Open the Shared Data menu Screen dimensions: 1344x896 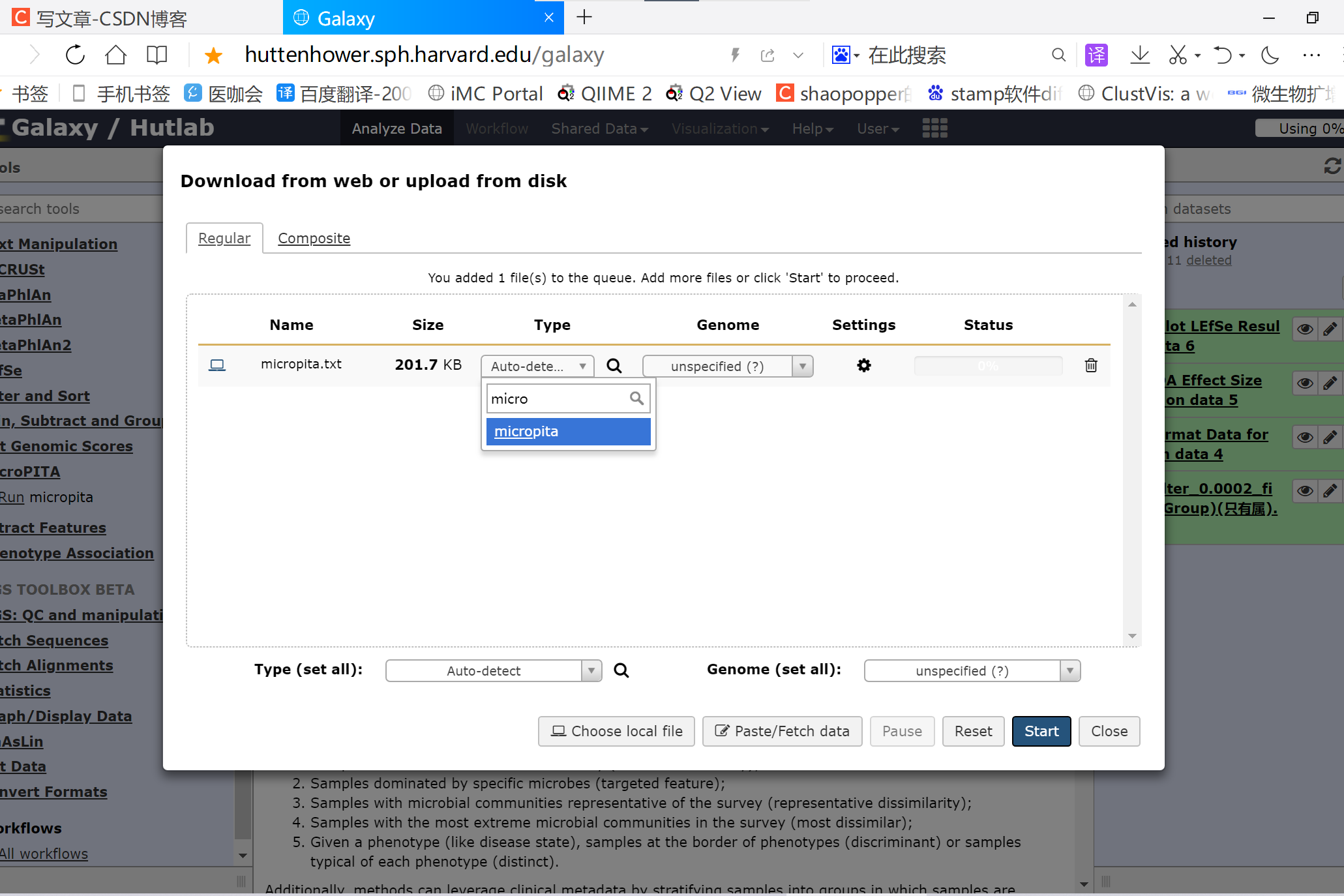coord(599,128)
